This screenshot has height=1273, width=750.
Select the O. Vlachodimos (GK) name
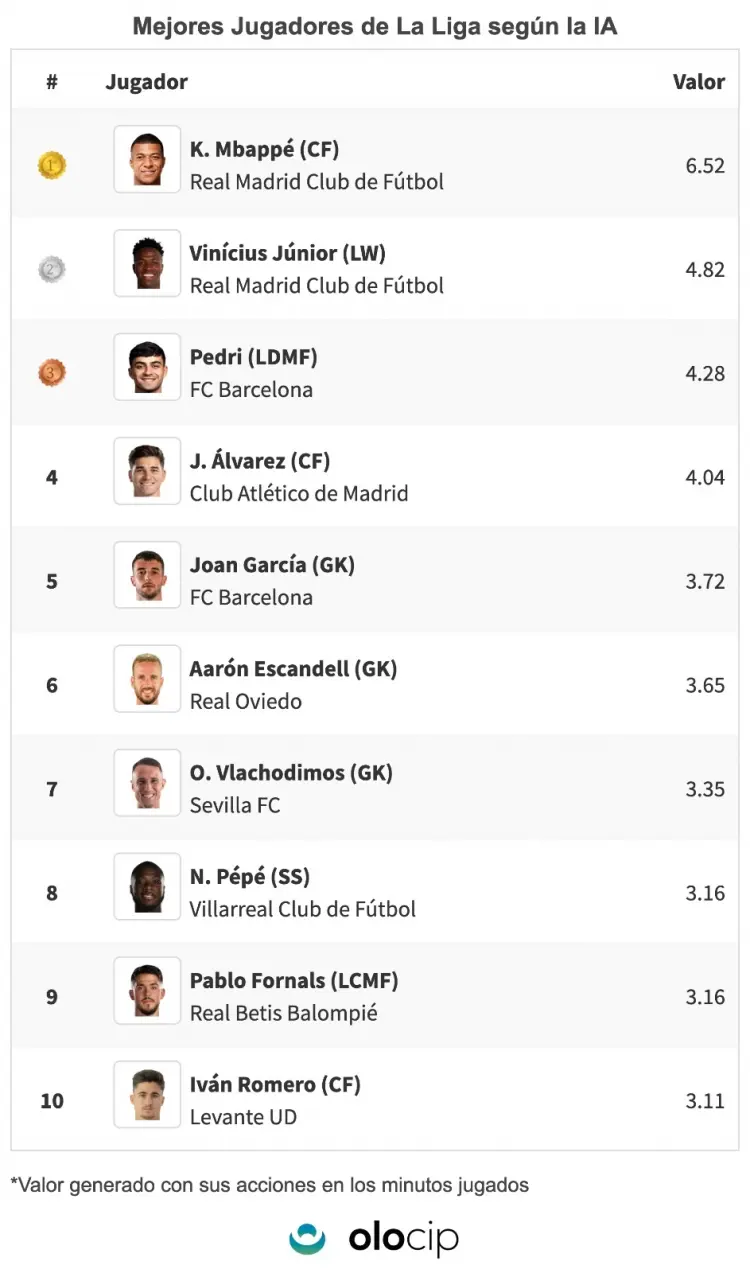(x=291, y=773)
